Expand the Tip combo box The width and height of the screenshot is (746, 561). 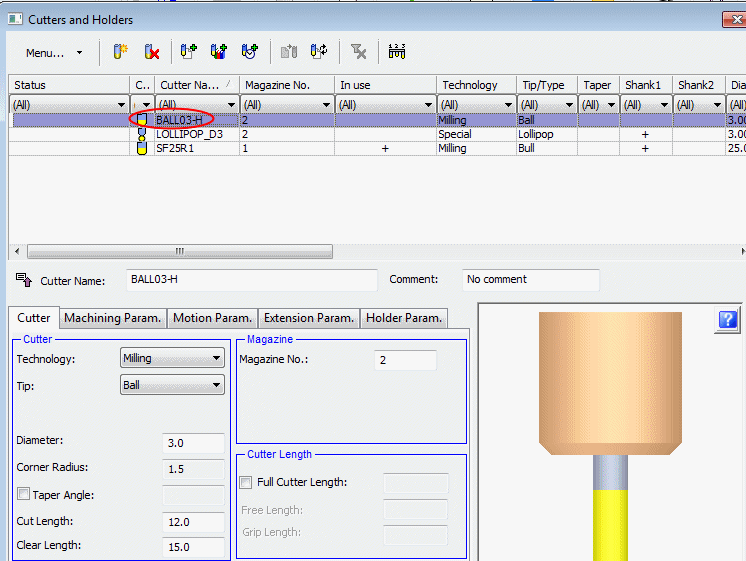[217, 384]
